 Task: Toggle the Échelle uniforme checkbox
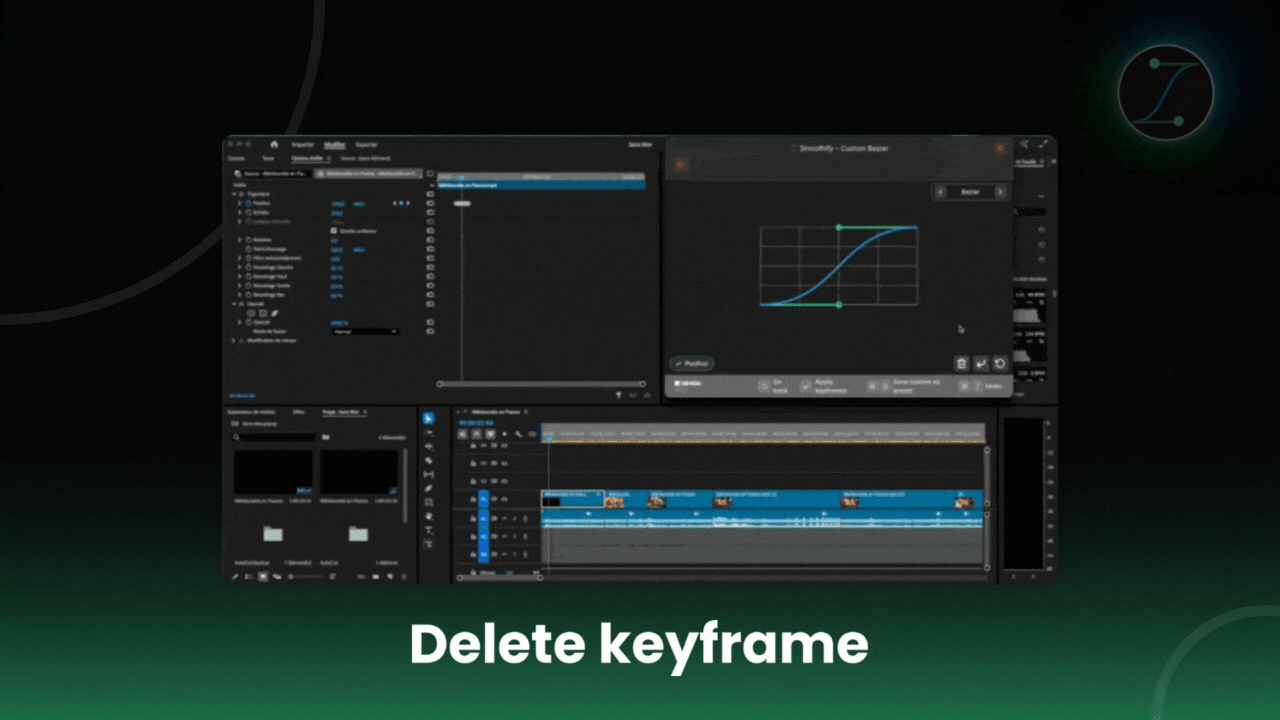coord(334,230)
